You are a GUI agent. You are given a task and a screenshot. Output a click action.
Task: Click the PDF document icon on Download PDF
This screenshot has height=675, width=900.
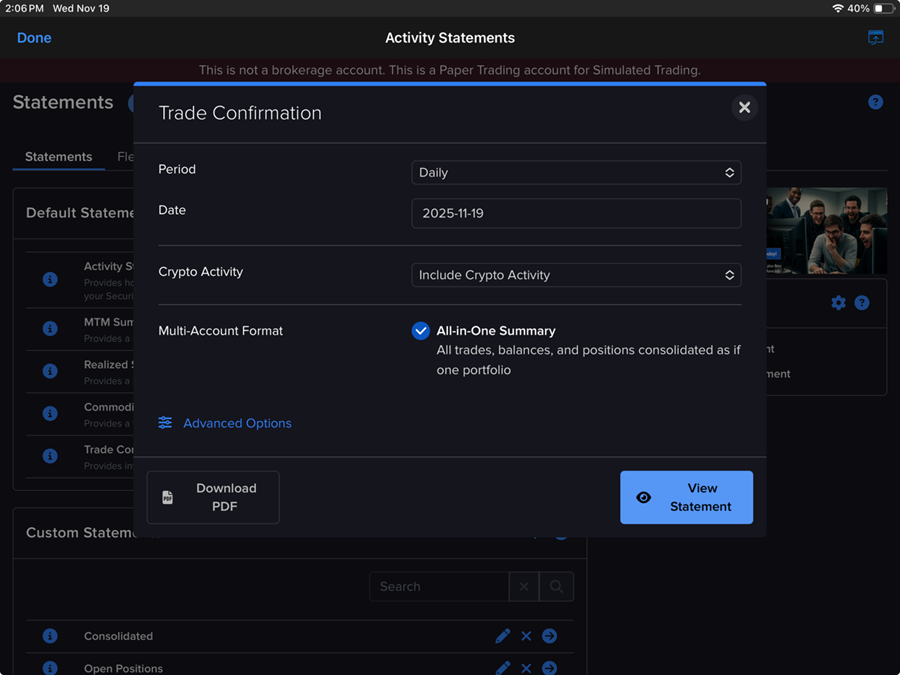[166, 497]
